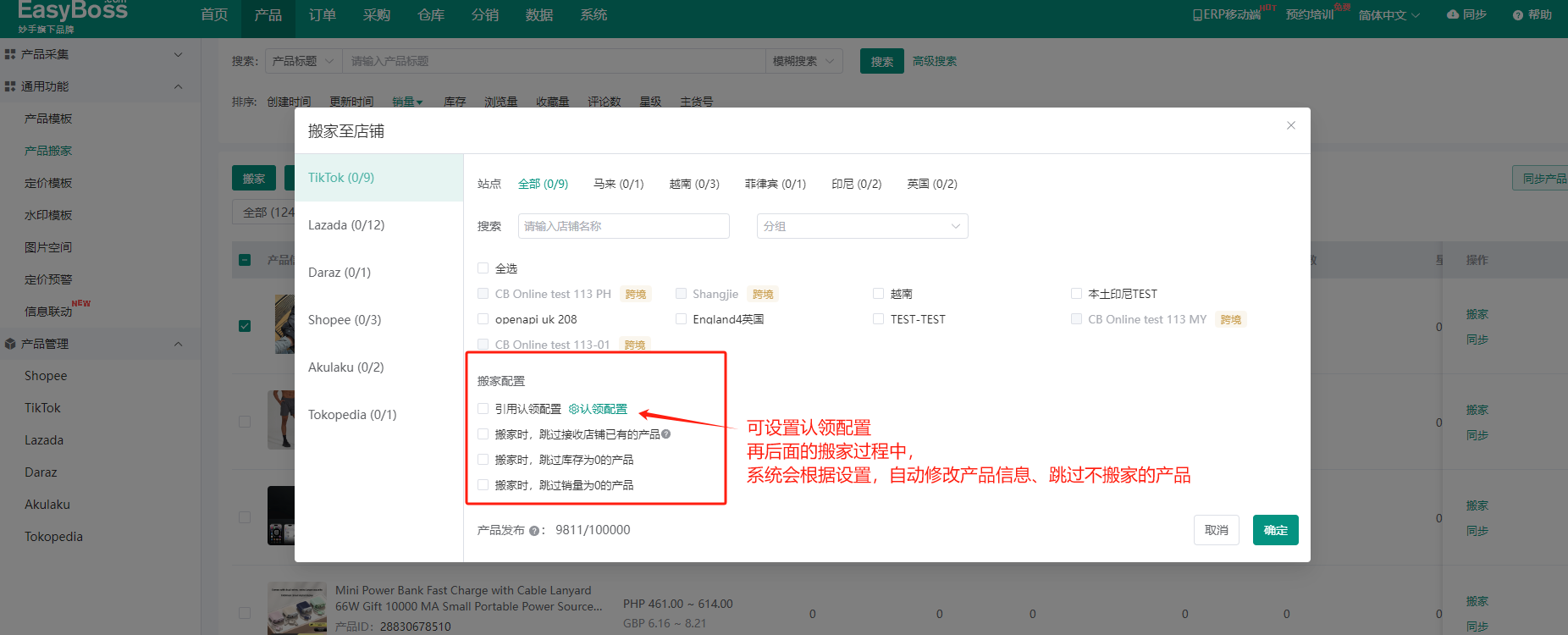The height and width of the screenshot is (635, 1568).
Task: Expand the 产品采集 sidebar section
Action: 178,54
